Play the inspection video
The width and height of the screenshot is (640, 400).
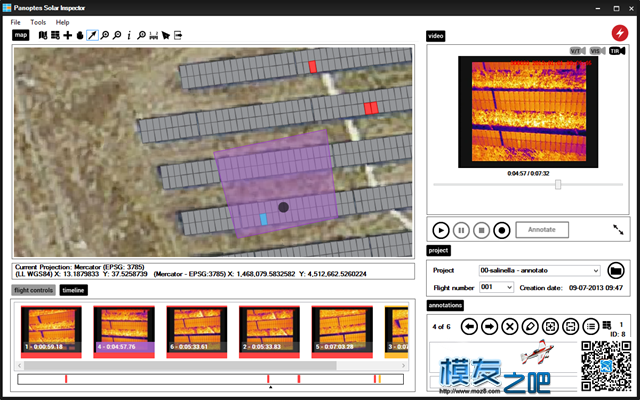[441, 231]
